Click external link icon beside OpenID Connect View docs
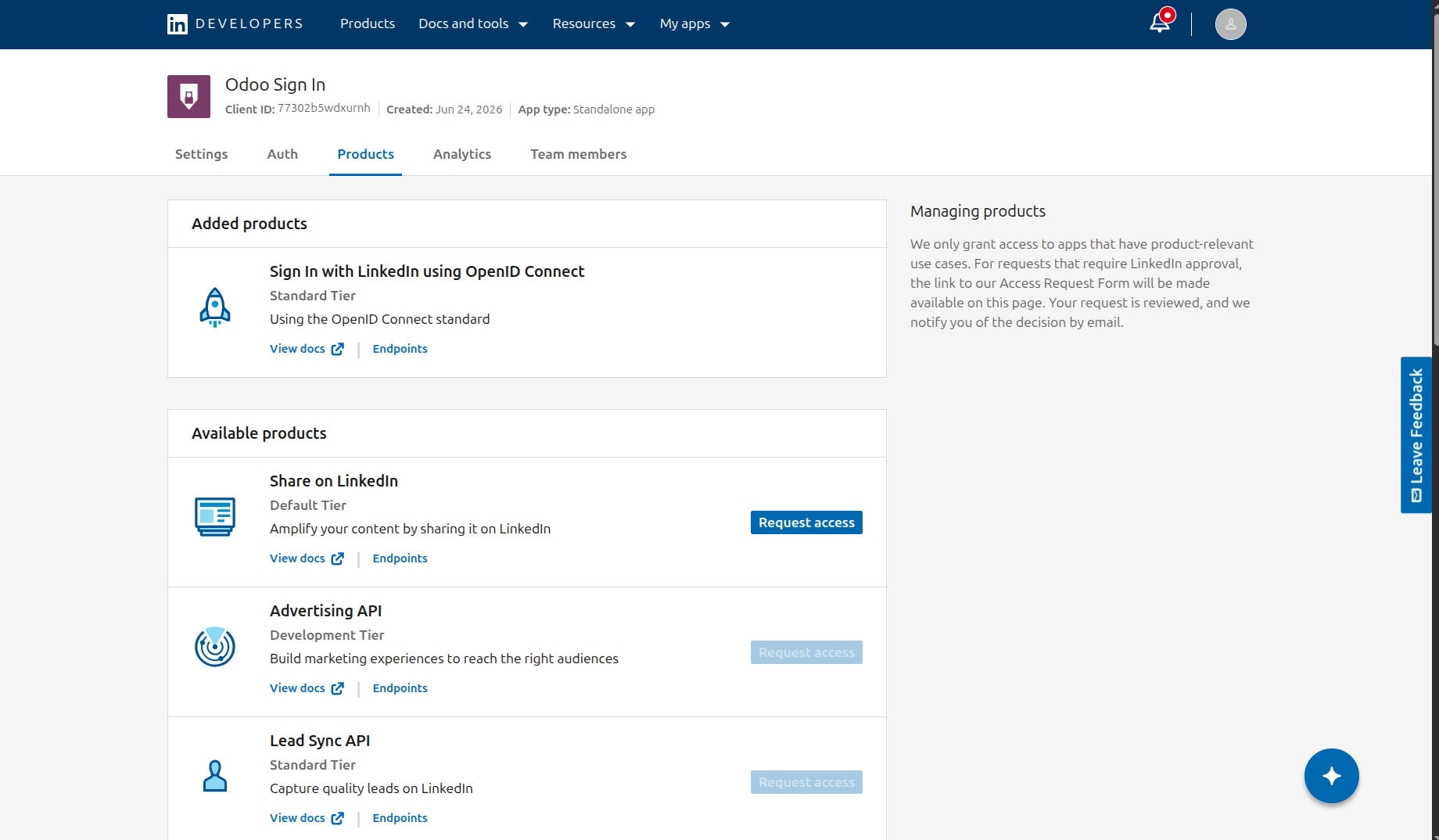The image size is (1439, 840). click(337, 349)
